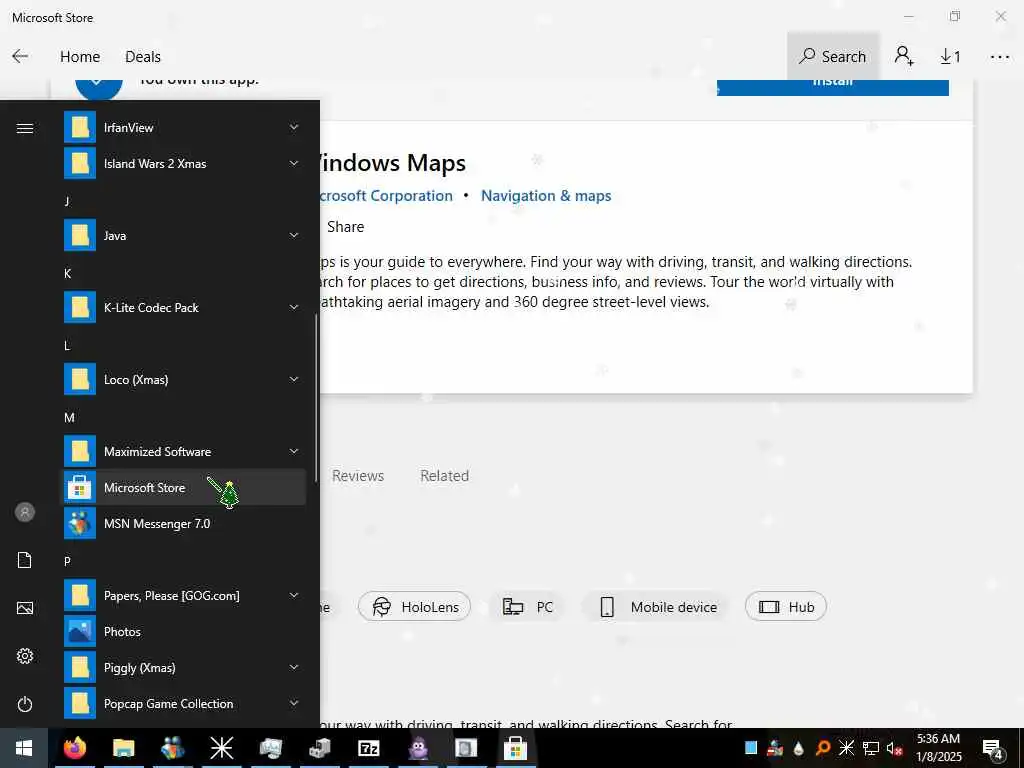The width and height of the screenshot is (1024, 768).
Task: Select the PC device chip
Action: (527, 607)
